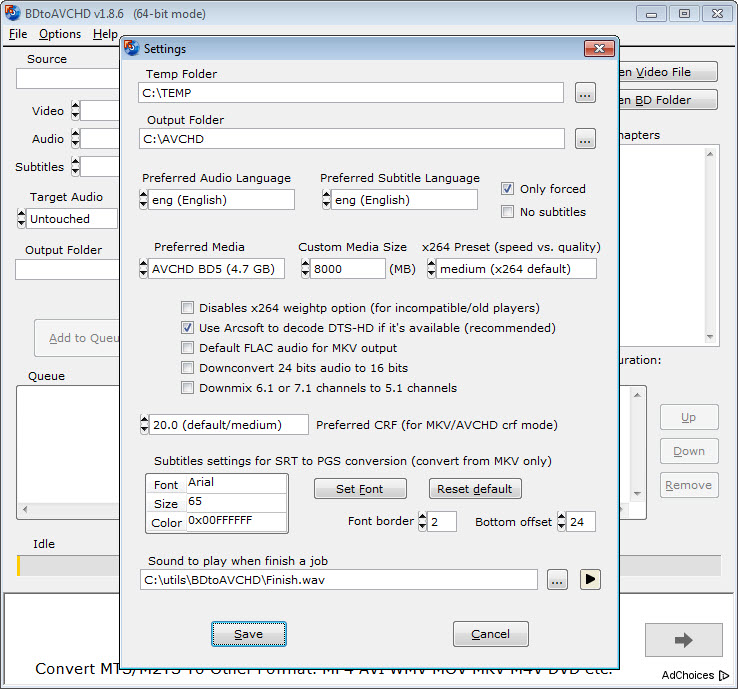
Task: Start conversion with the arrow button
Action: pyautogui.click(x=683, y=640)
